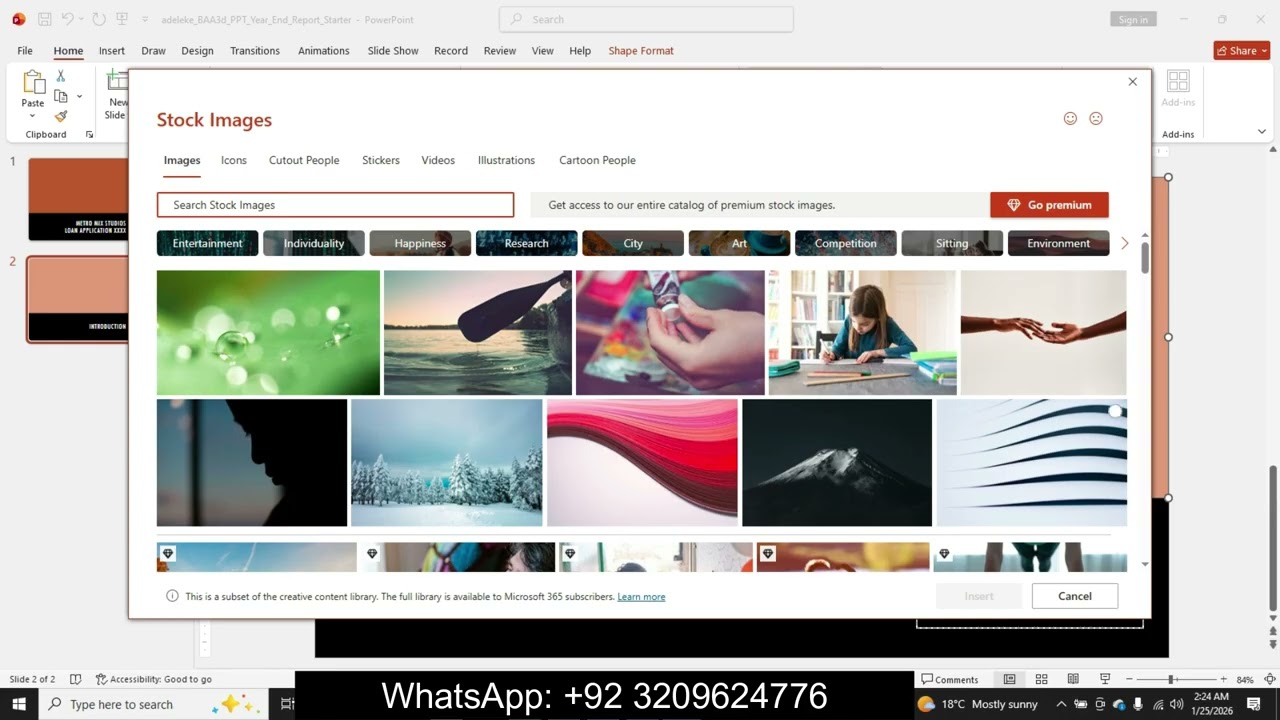Click the happy face feedback icon
Viewport: 1280px width, 720px height.
[x=1070, y=118]
